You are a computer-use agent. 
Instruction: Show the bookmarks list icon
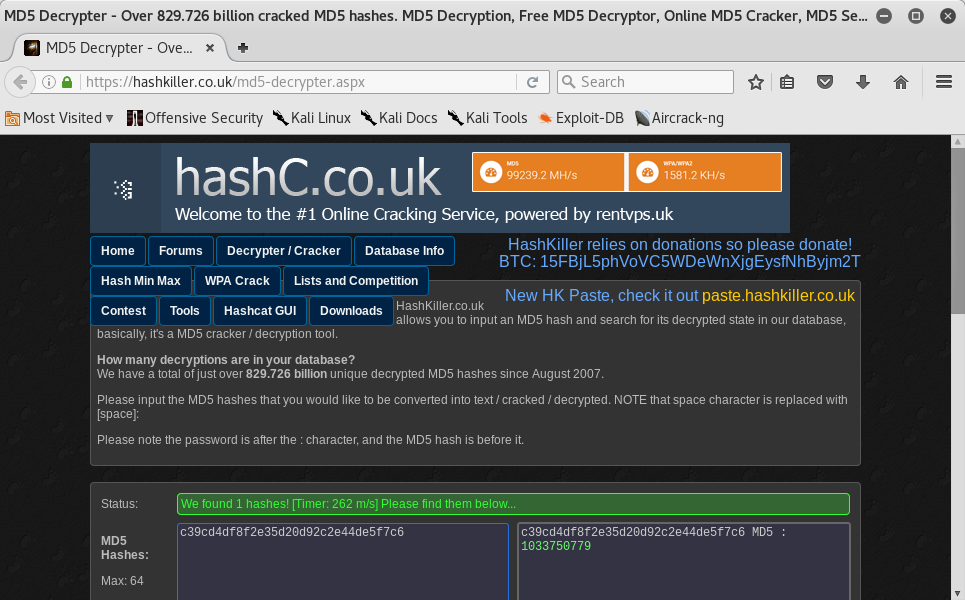(788, 82)
